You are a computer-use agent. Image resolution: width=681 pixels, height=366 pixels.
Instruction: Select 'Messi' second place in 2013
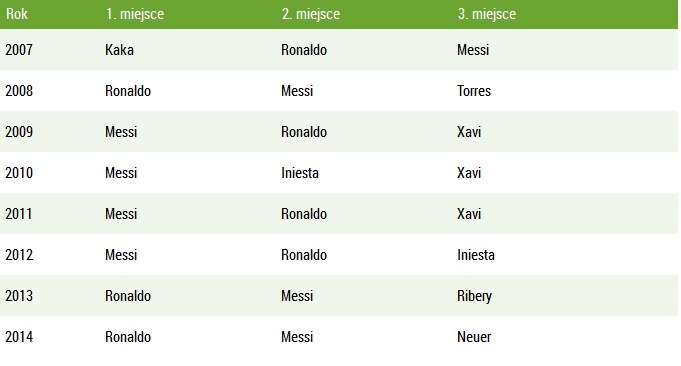pyautogui.click(x=297, y=296)
